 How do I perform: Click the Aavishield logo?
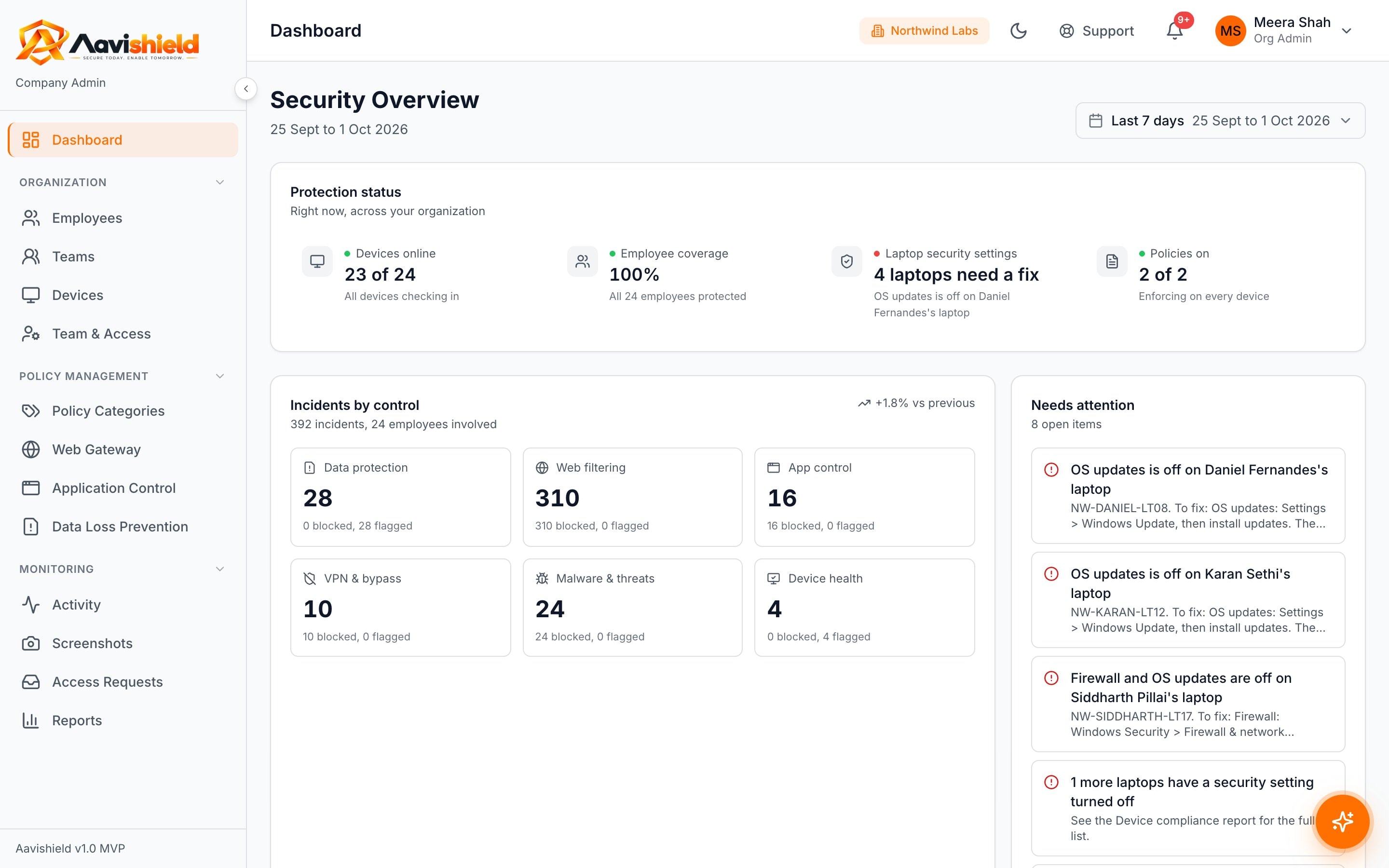pos(108,42)
